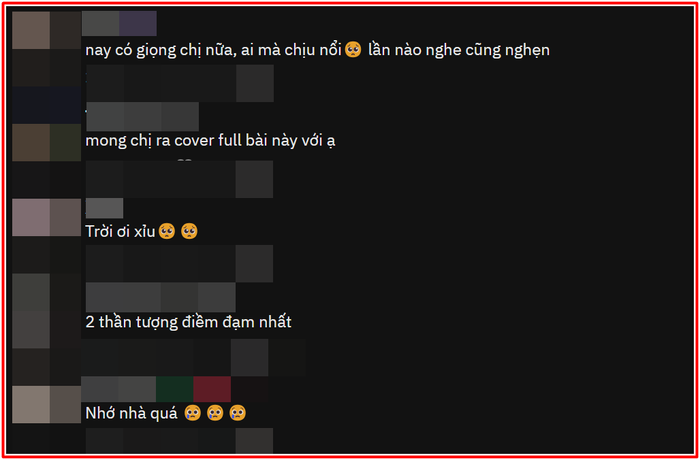Open blurred username above "2 thần tượng điềm đạm nhất"

161,297
